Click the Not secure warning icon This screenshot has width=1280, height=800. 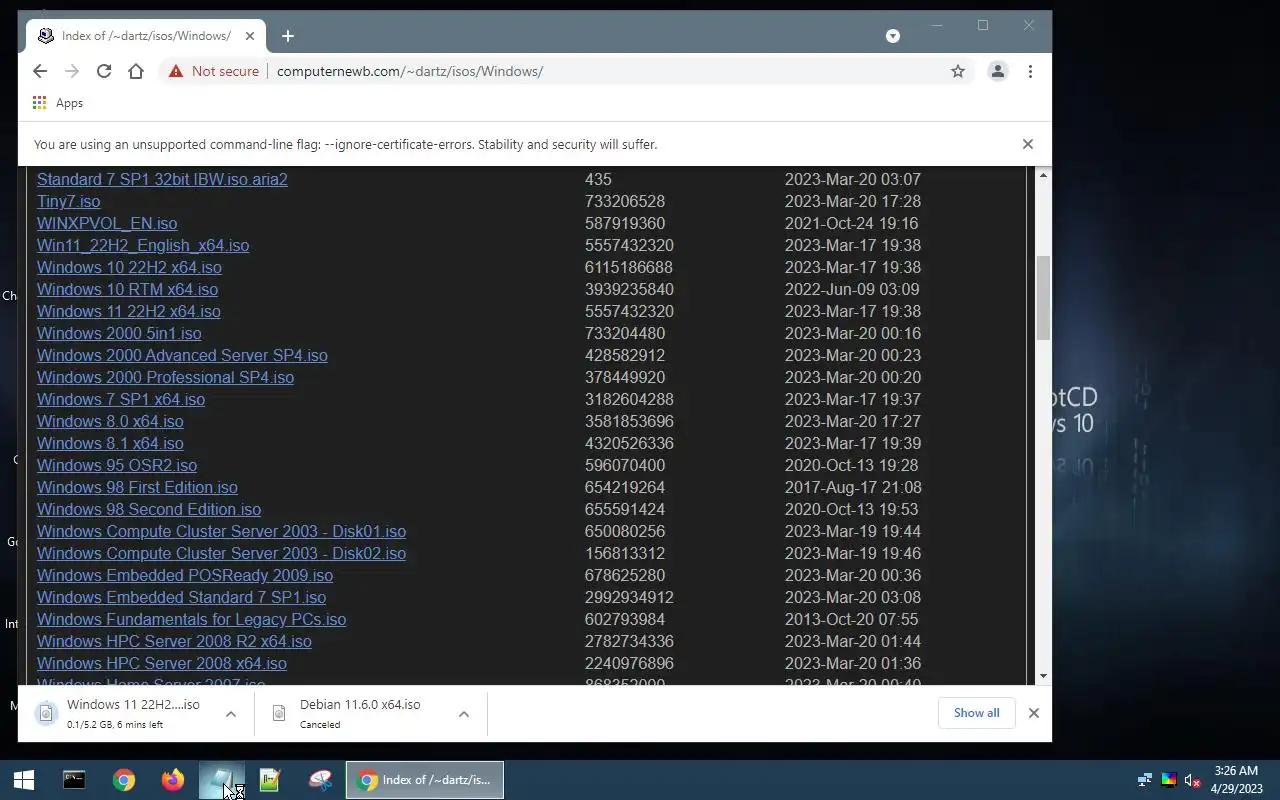click(176, 71)
